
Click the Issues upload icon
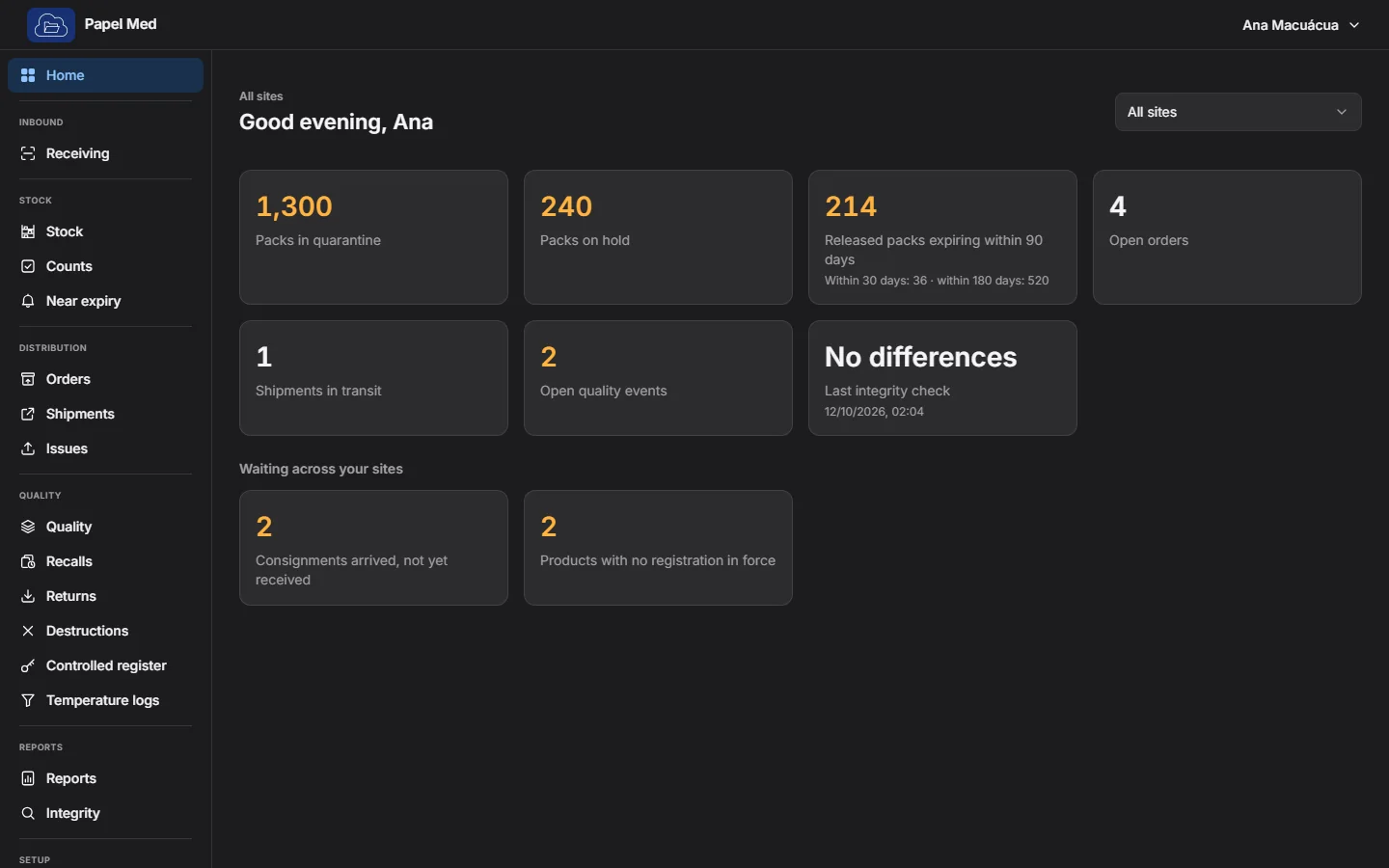pyautogui.click(x=28, y=448)
